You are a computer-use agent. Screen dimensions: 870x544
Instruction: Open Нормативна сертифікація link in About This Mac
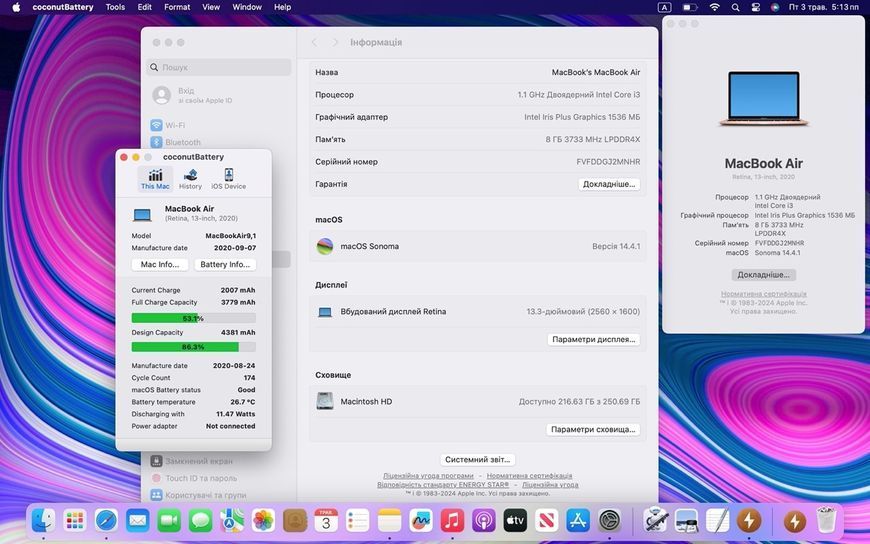763,294
